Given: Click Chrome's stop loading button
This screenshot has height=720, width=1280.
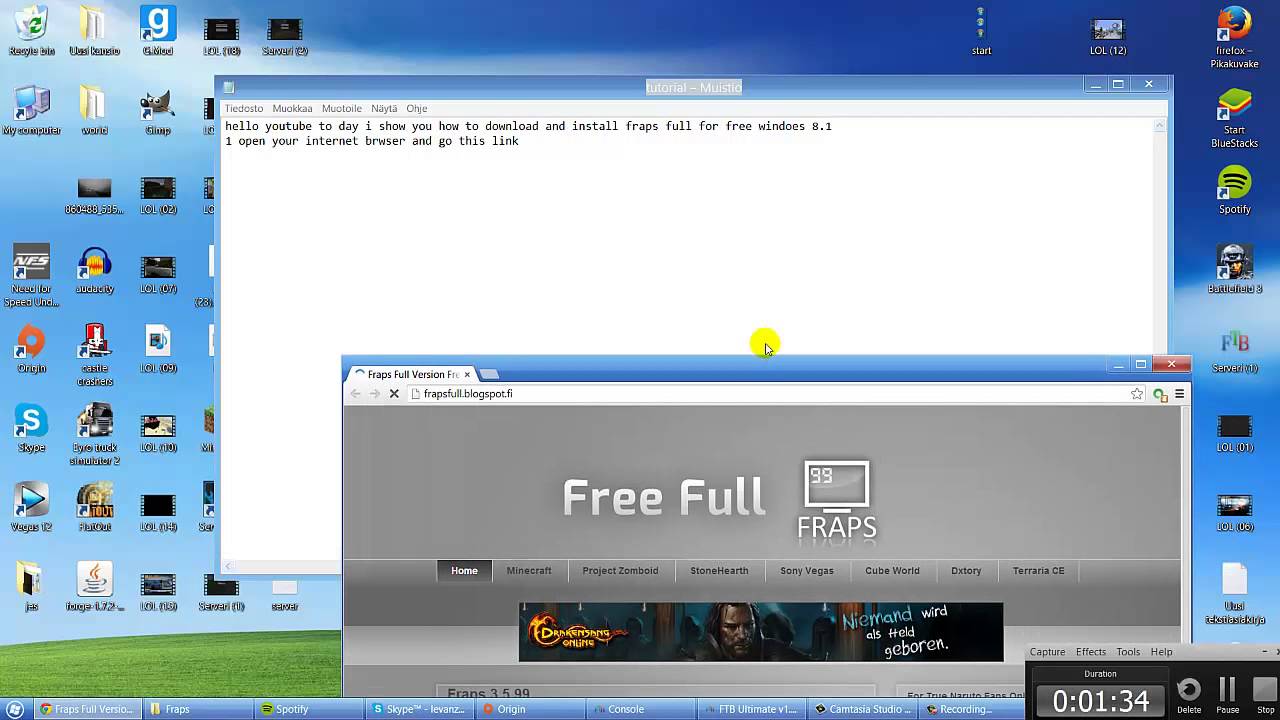Looking at the screenshot, I should (x=394, y=394).
